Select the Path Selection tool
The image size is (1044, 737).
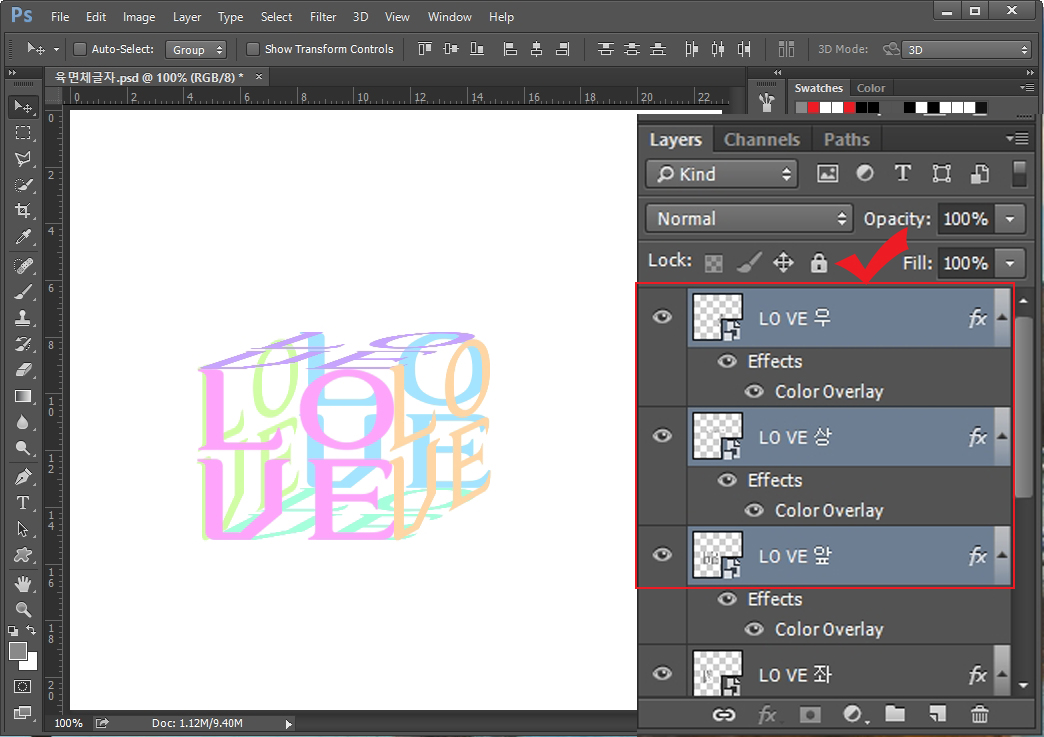(x=23, y=529)
